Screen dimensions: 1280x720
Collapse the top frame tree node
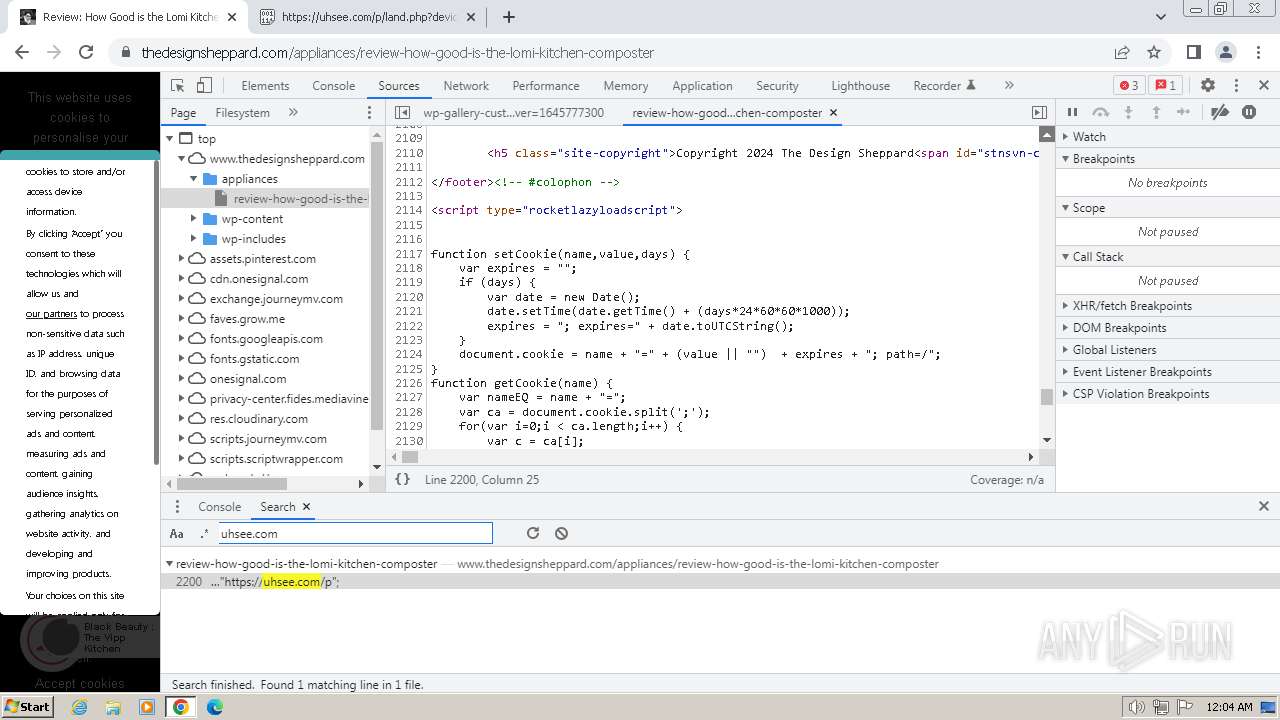170,139
